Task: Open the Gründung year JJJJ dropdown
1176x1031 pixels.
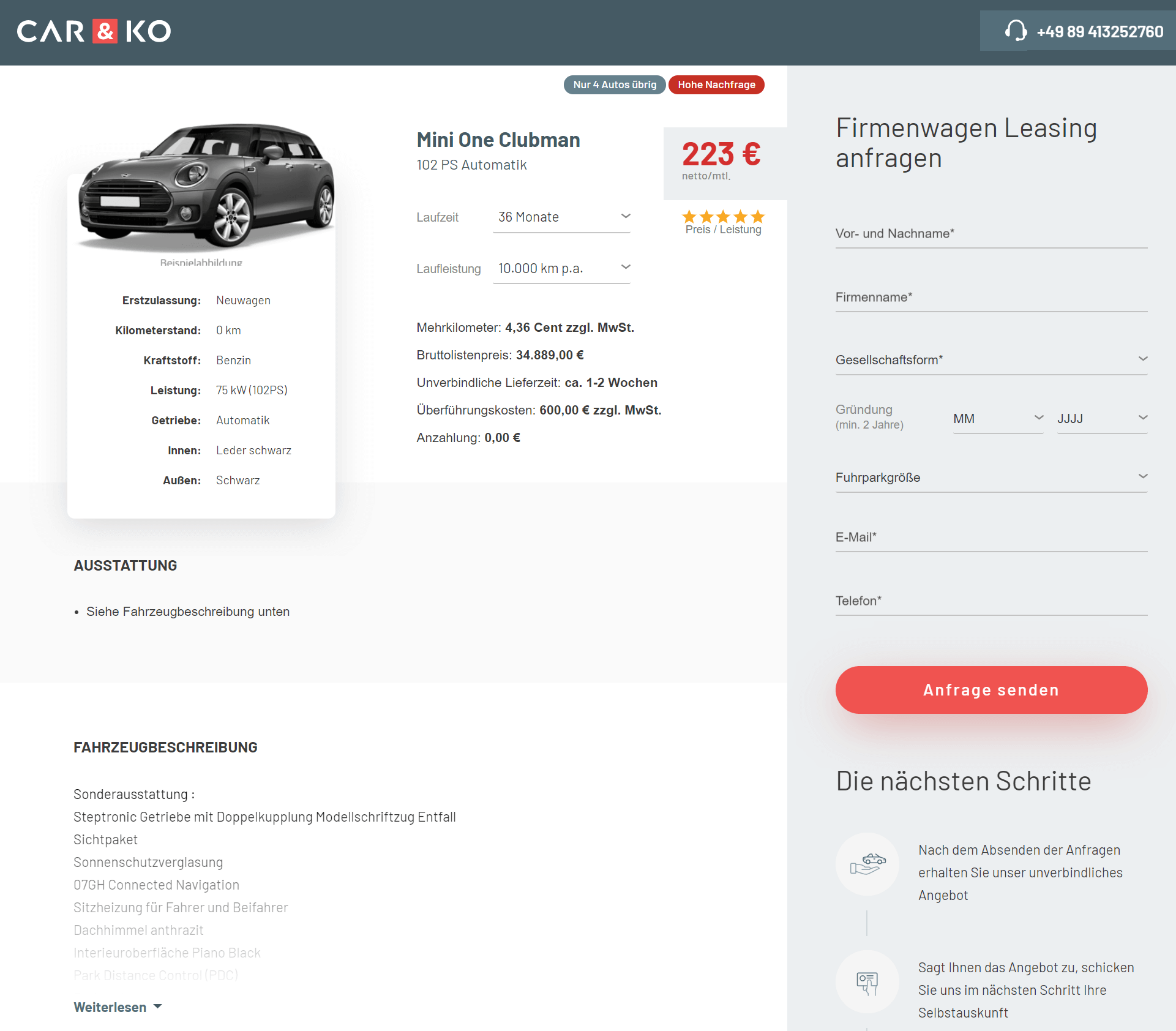Action: coord(1102,419)
